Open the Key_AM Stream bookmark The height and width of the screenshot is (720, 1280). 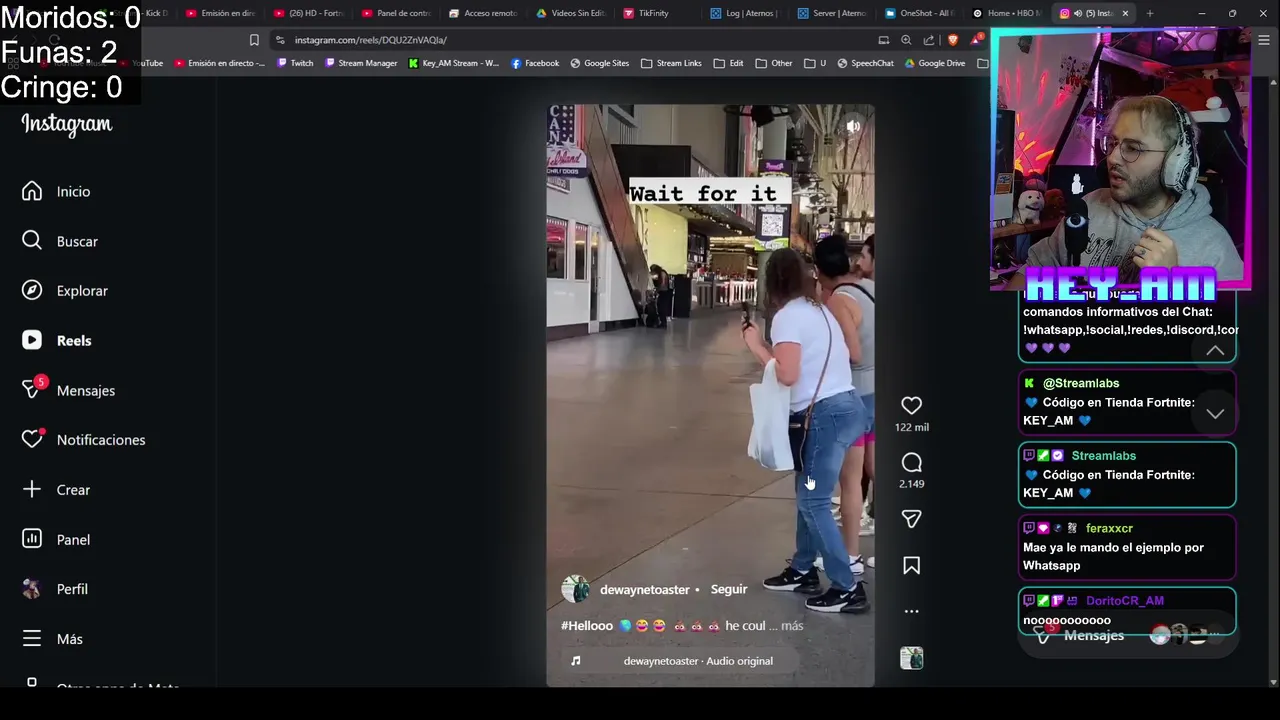453,63
